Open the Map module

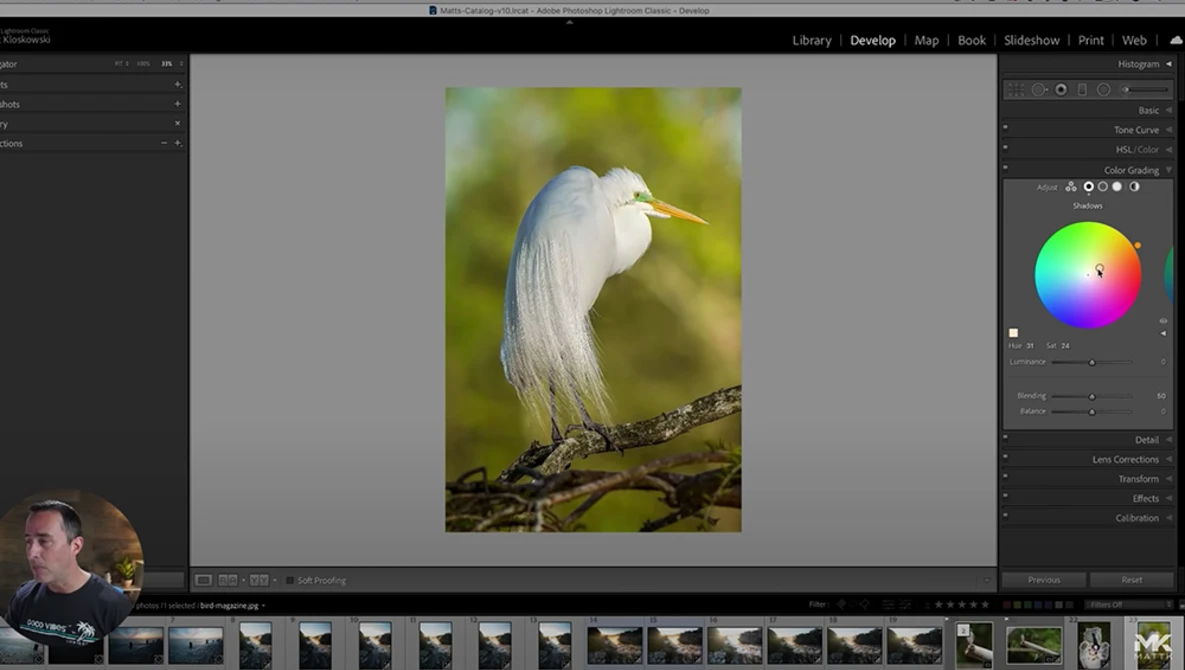tap(927, 41)
